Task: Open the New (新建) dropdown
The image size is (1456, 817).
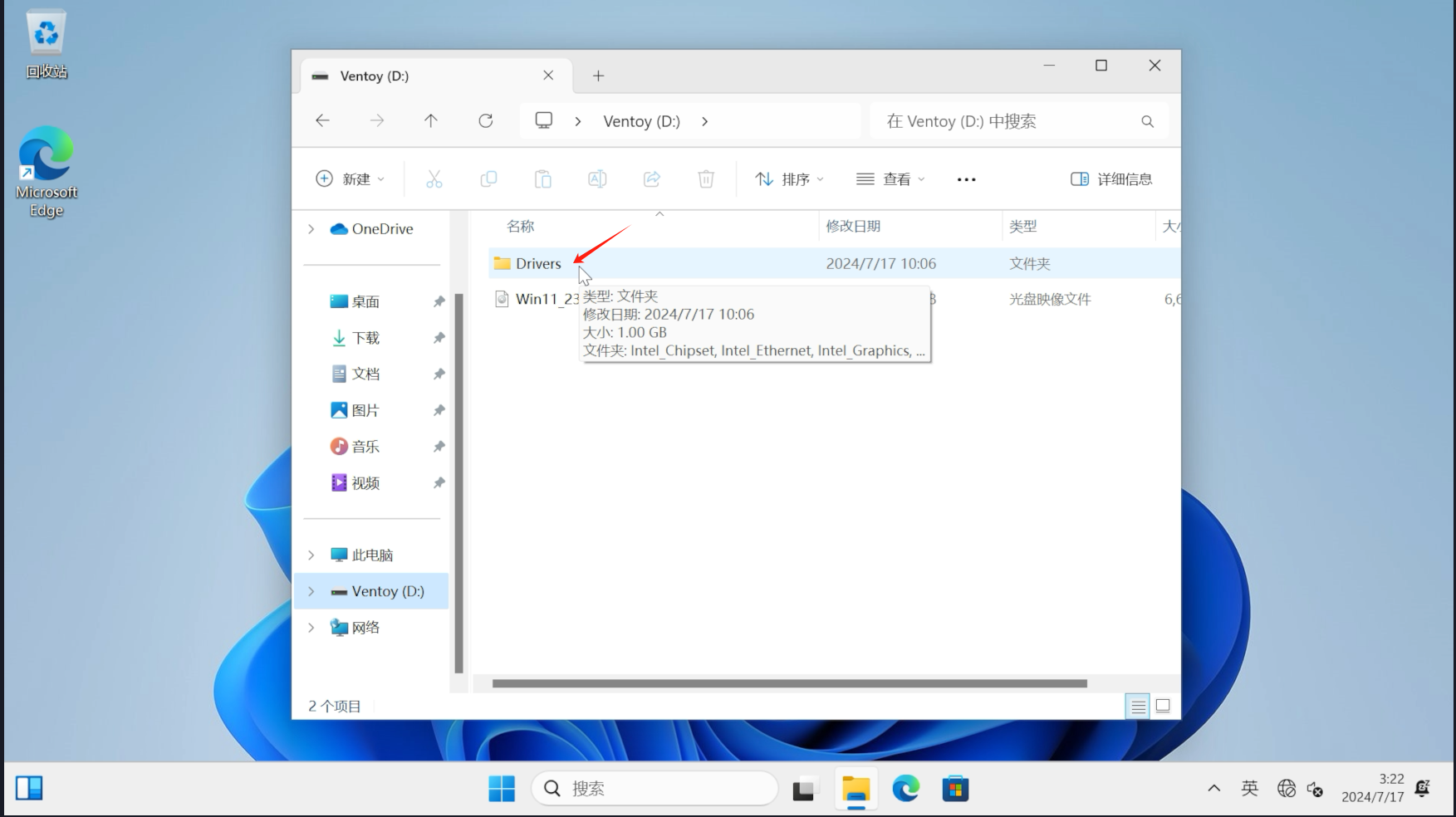Action: tap(350, 179)
